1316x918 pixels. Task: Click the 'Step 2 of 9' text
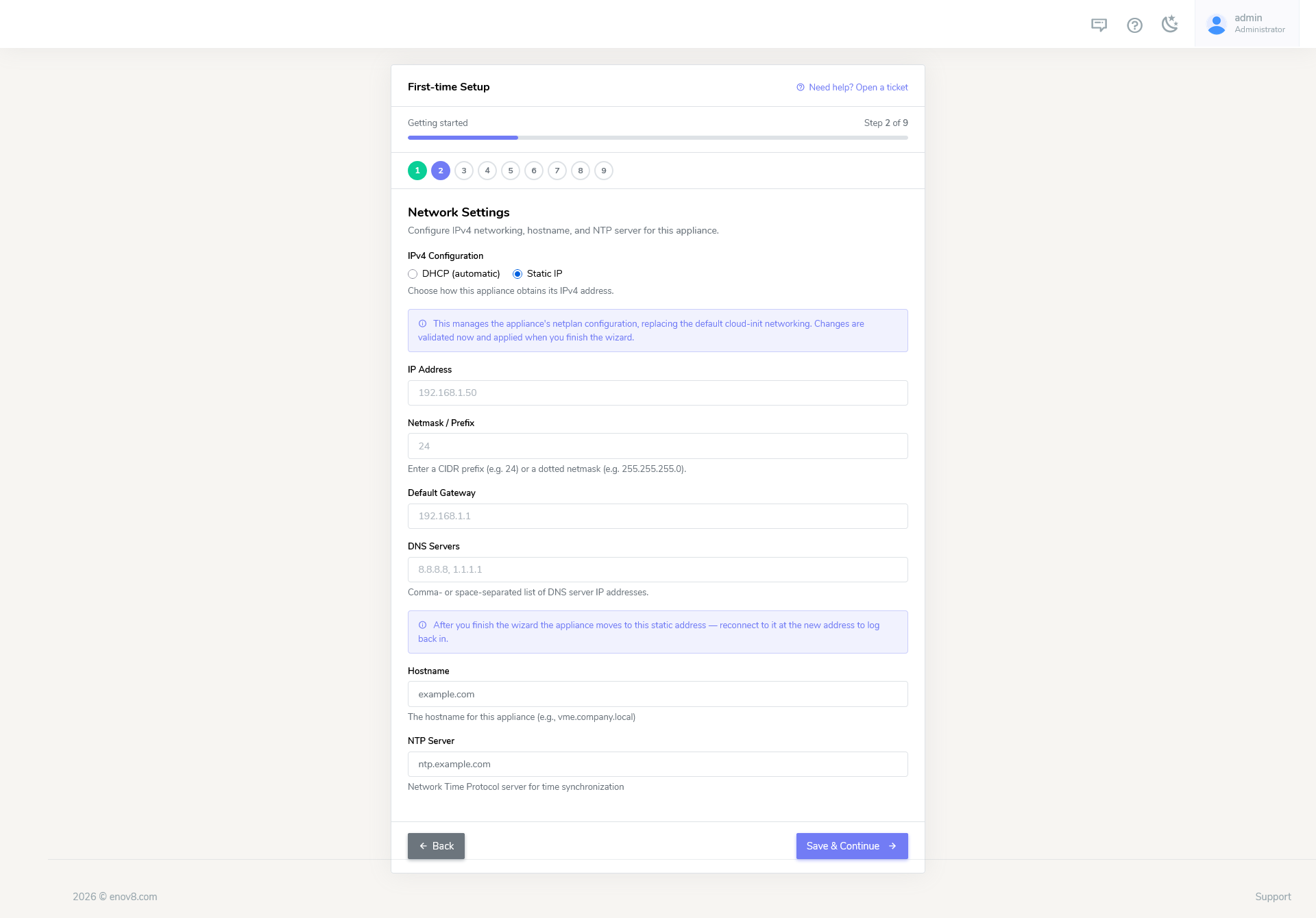886,123
